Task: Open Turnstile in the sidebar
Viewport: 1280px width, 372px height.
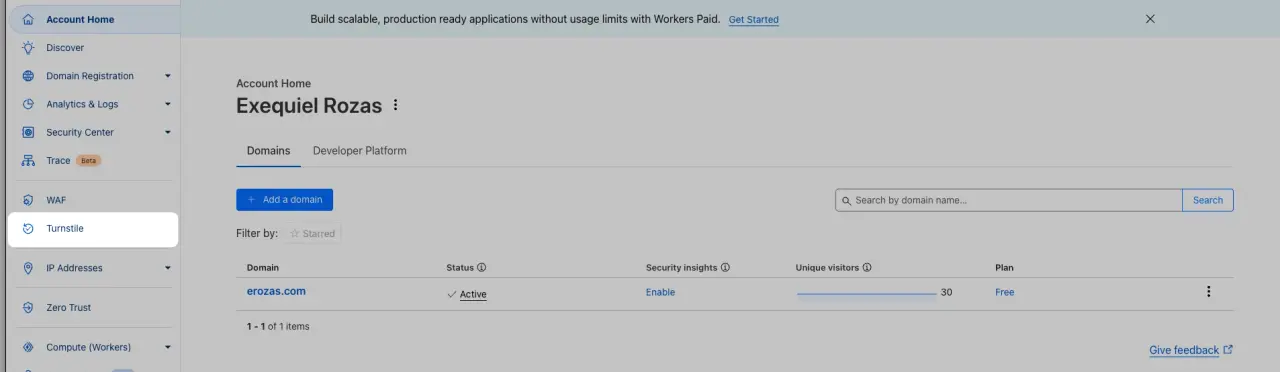Action: tap(93, 228)
